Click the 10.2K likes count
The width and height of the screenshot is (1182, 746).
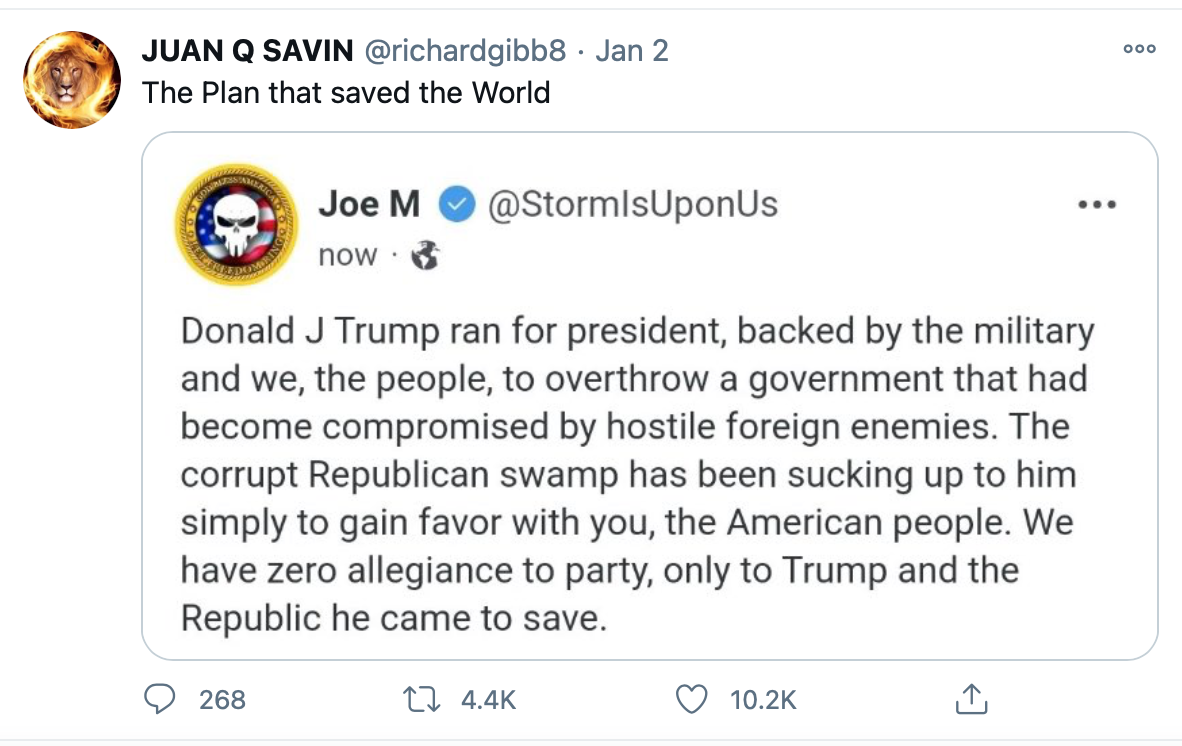click(763, 699)
